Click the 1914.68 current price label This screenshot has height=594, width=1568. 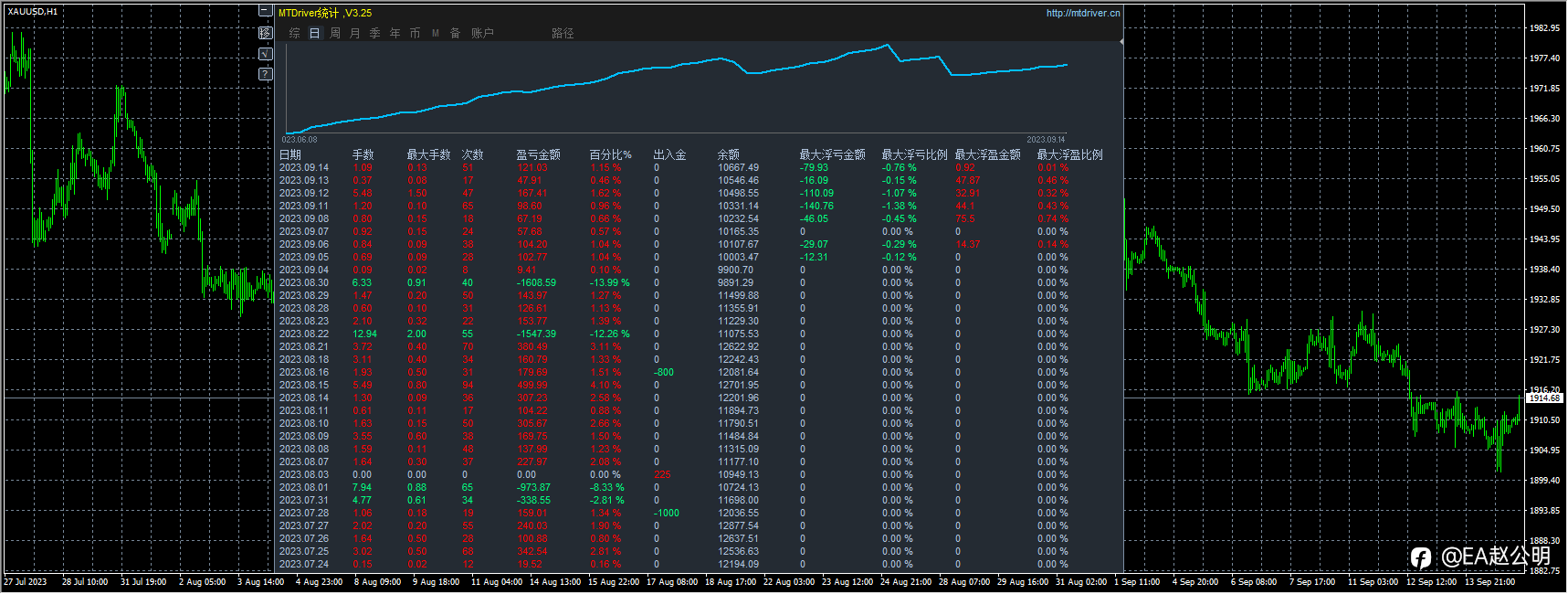[1544, 398]
